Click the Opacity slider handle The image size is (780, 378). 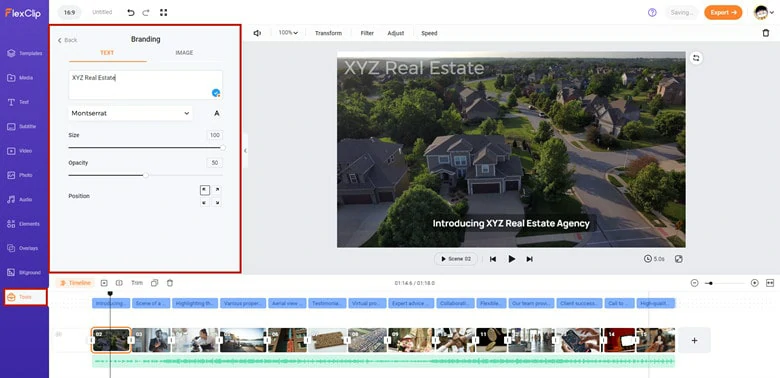(x=146, y=175)
